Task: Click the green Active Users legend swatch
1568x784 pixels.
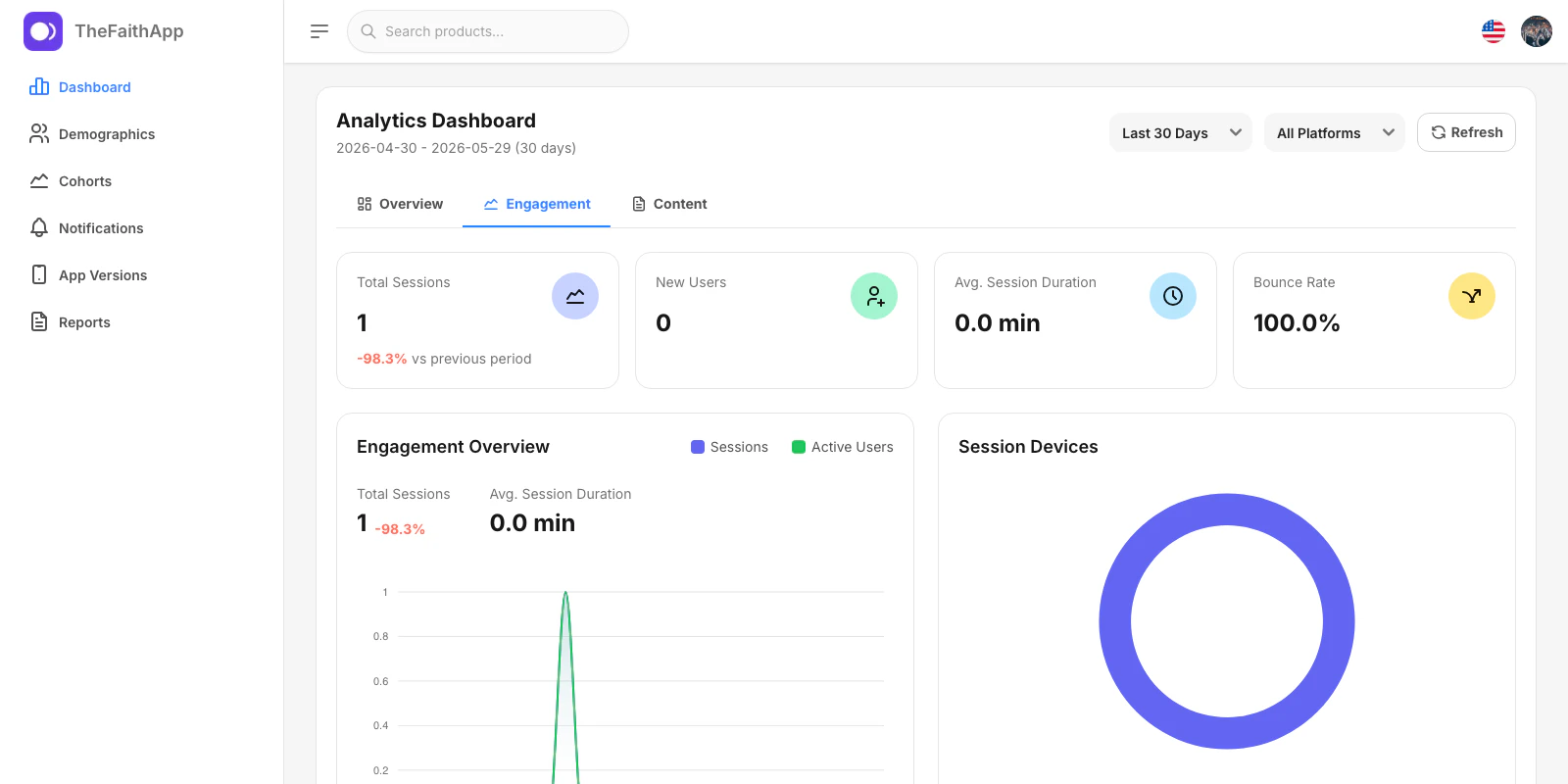Action: click(799, 447)
